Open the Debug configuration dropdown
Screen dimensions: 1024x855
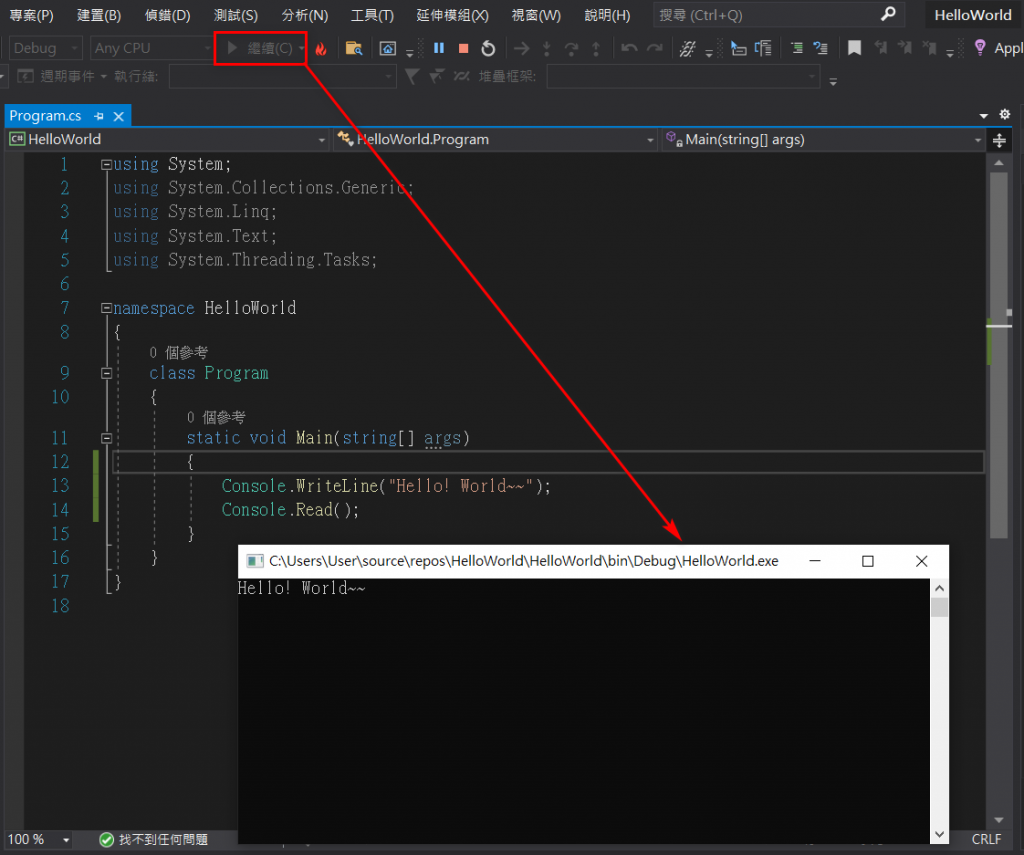click(x=46, y=48)
